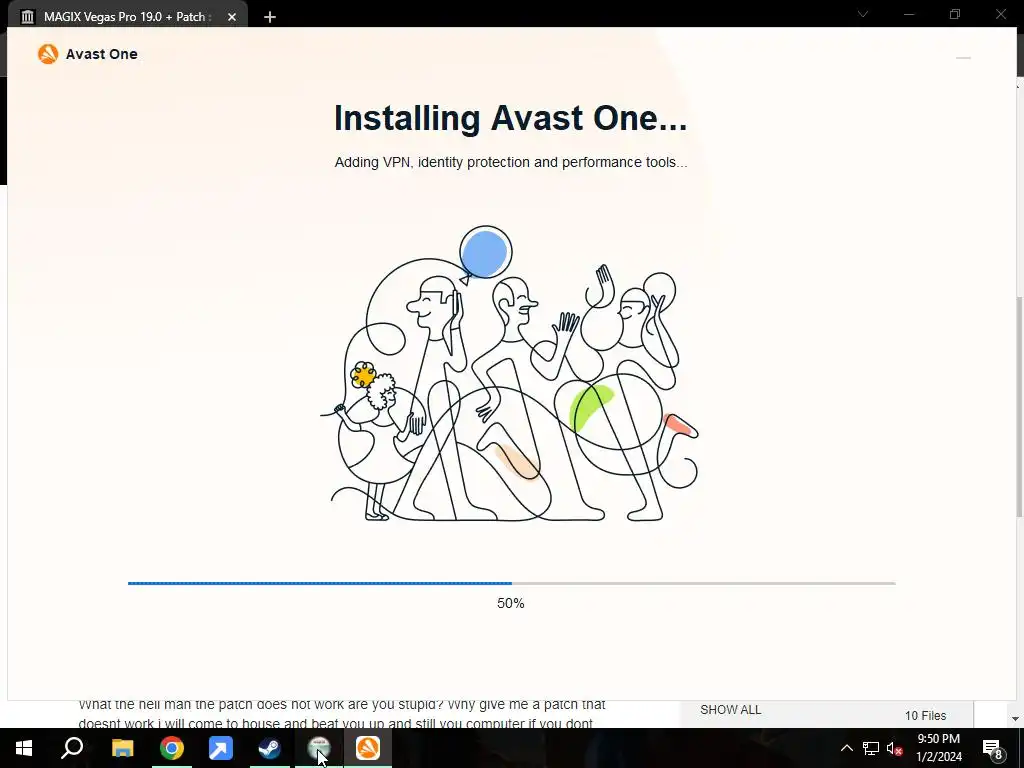Image resolution: width=1024 pixels, height=768 pixels.
Task: Open Google Chrome from taskbar
Action: click(172, 748)
